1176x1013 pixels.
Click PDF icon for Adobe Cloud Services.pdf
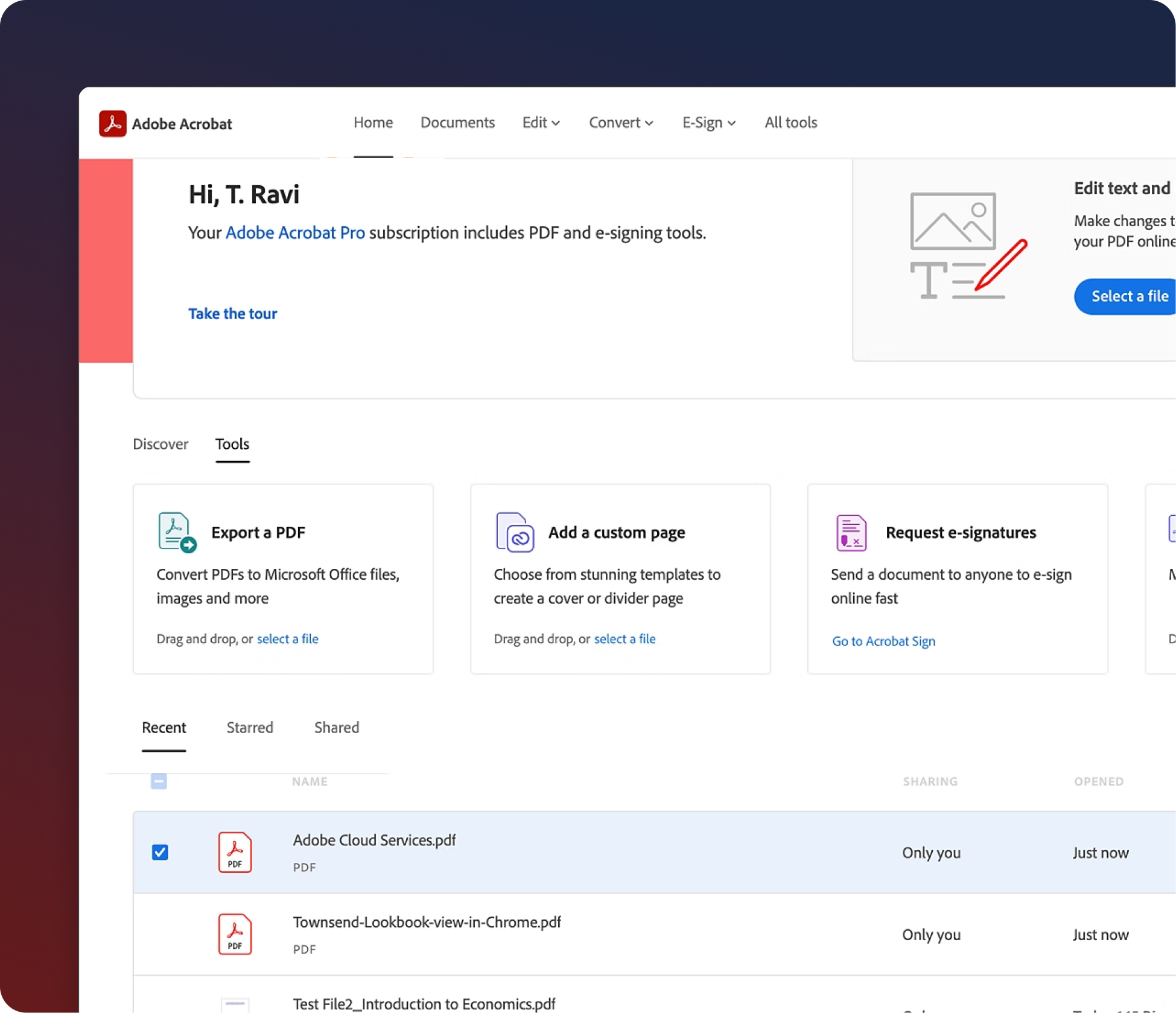235,852
